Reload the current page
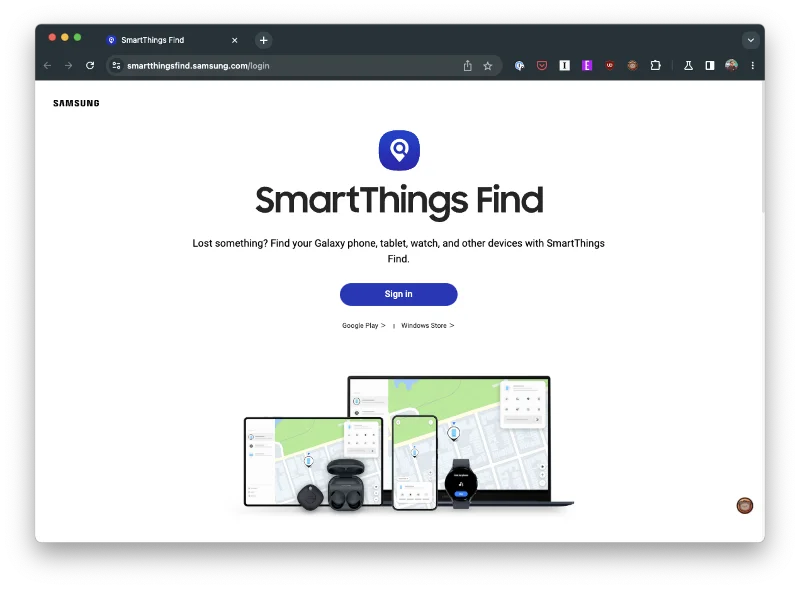 pos(90,66)
